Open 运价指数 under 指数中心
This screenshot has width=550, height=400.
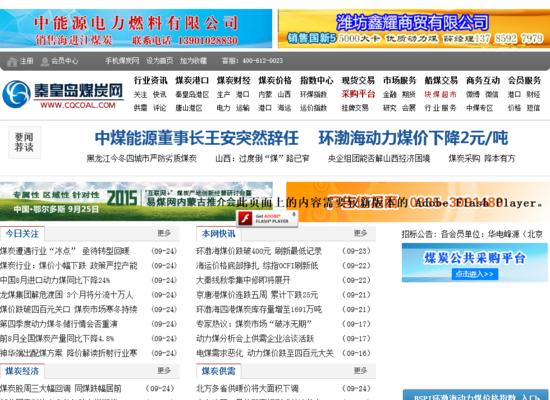313,108
